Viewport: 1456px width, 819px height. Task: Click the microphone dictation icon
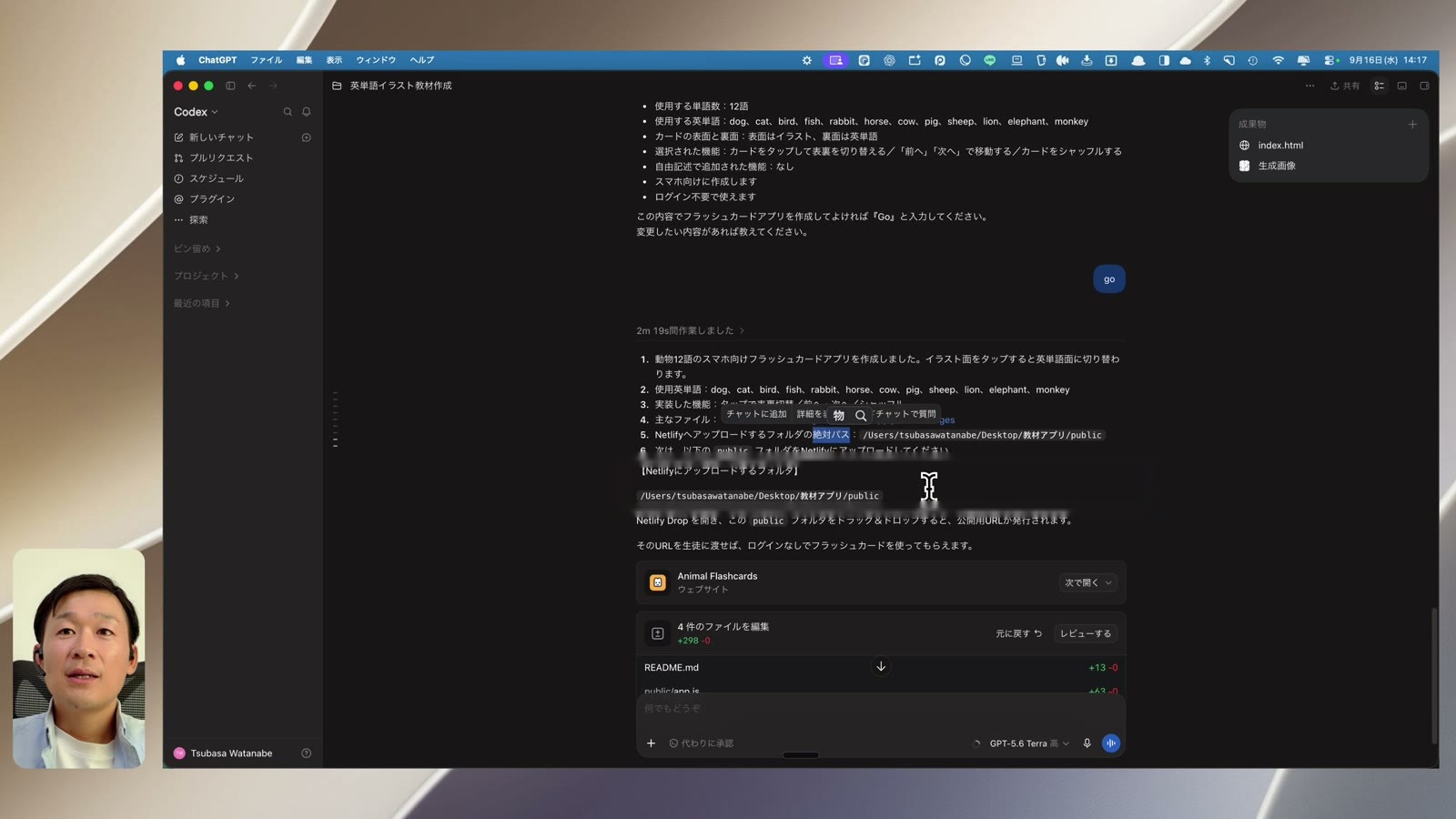coord(1087,743)
